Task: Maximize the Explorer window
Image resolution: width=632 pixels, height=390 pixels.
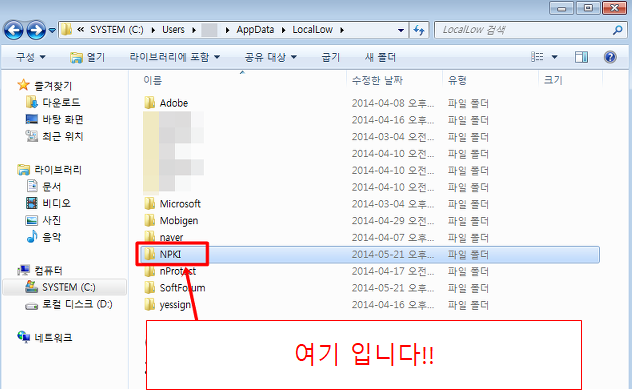Action: (588, 8)
